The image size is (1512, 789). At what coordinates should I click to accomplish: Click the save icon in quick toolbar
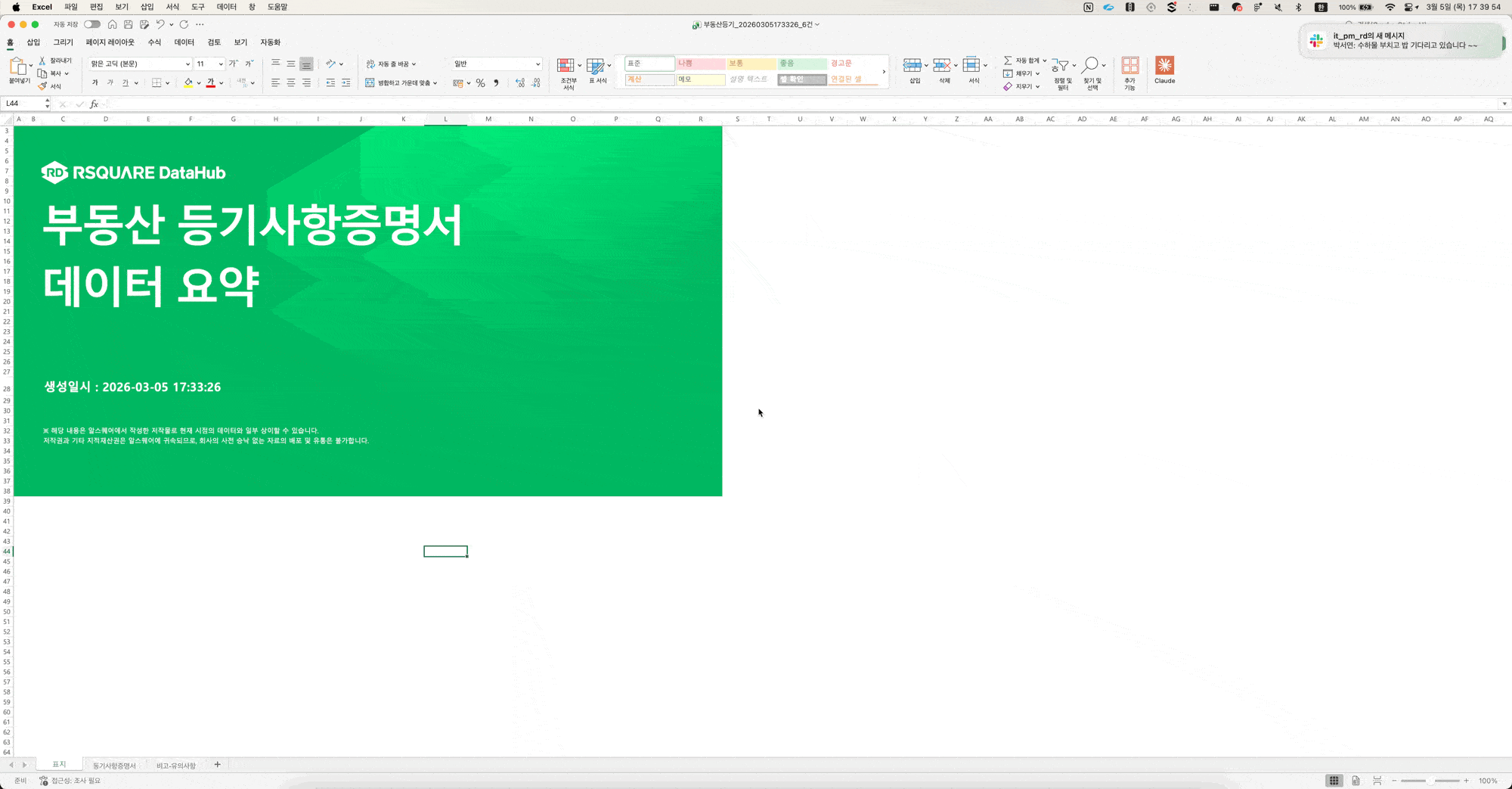pyautogui.click(x=128, y=24)
